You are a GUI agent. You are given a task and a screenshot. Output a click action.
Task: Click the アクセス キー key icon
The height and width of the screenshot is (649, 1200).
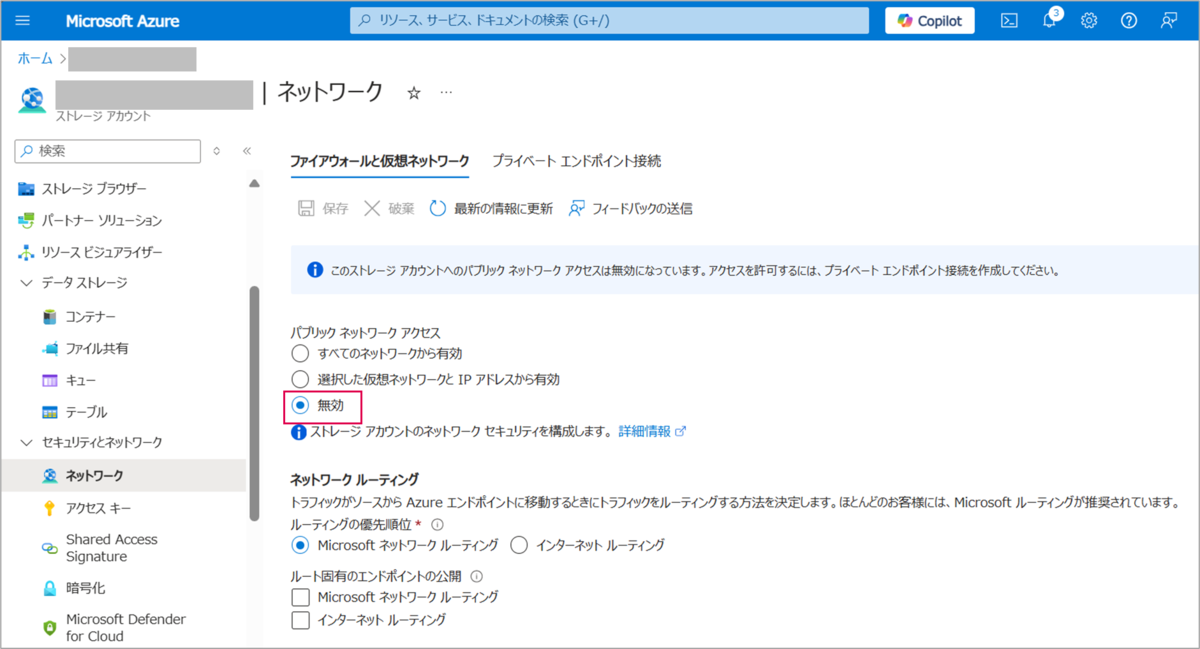click(50, 508)
